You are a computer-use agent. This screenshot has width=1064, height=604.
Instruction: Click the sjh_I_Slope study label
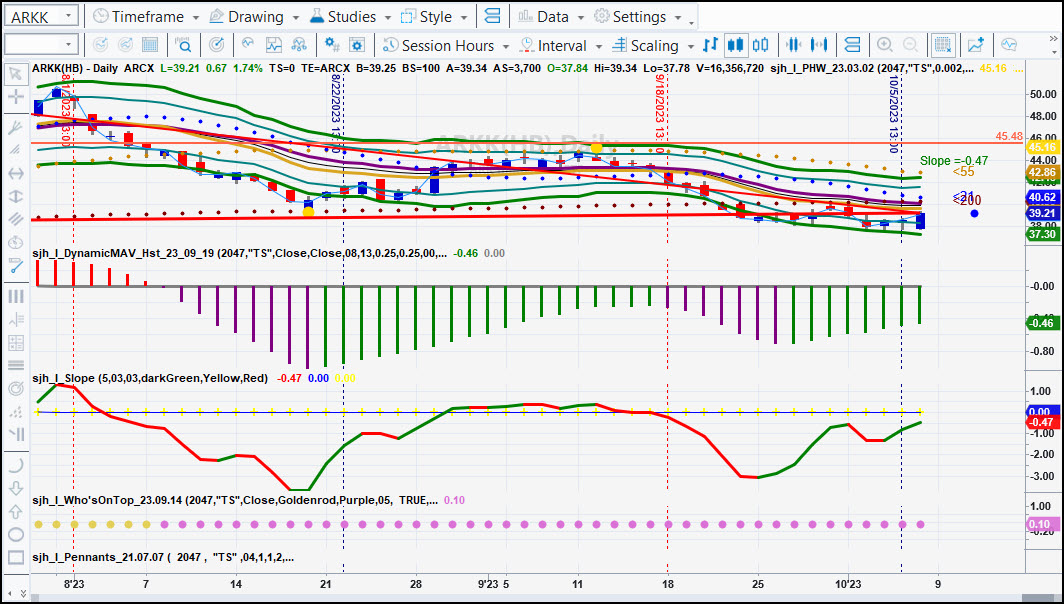pos(150,378)
